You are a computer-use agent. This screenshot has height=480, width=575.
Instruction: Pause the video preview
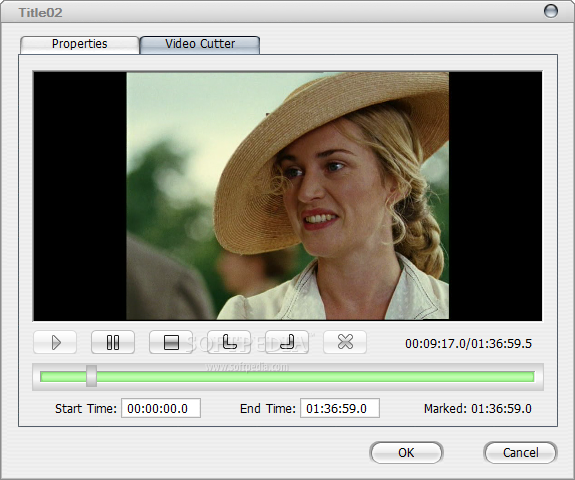[x=113, y=342]
